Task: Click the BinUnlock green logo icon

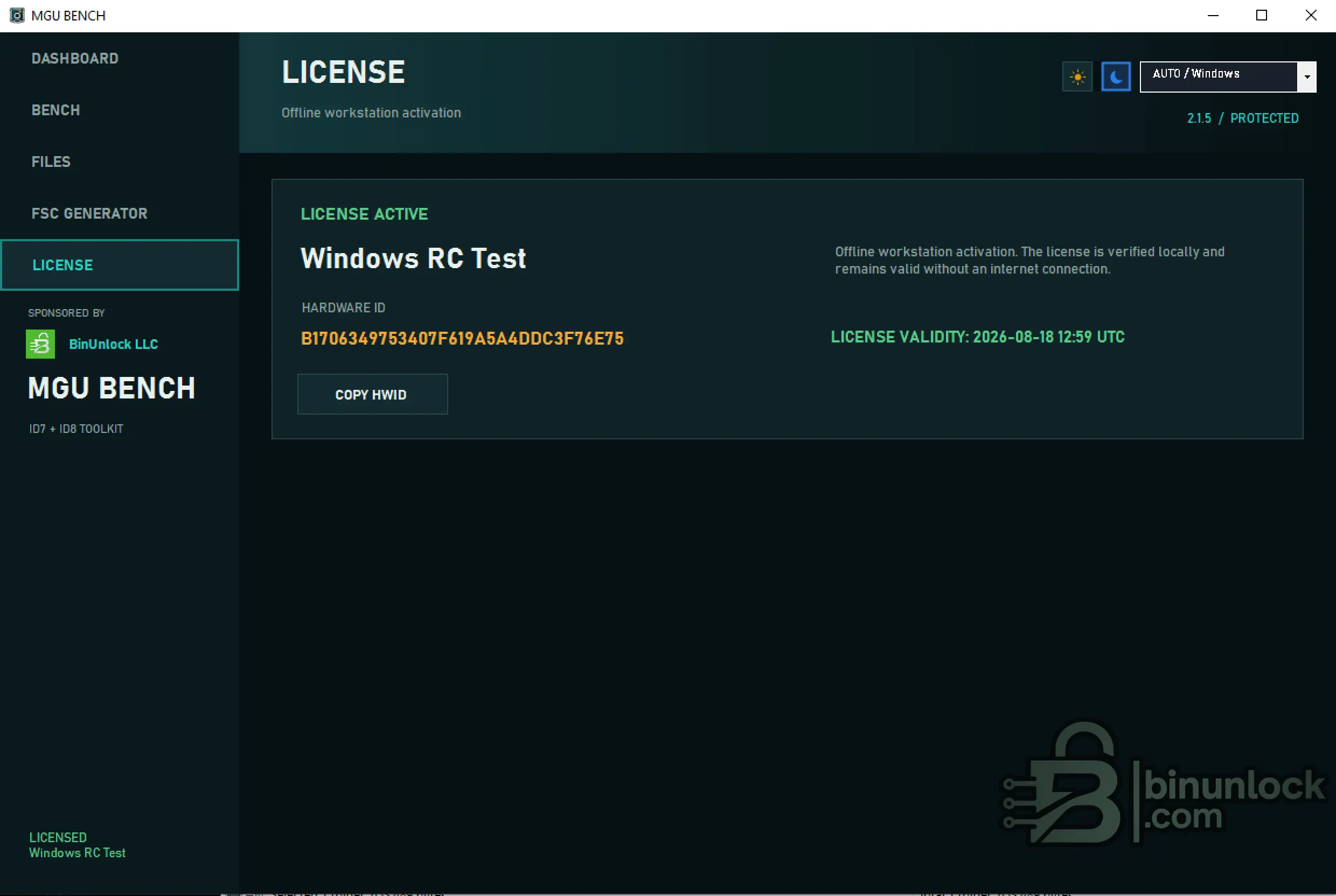Action: click(x=40, y=344)
